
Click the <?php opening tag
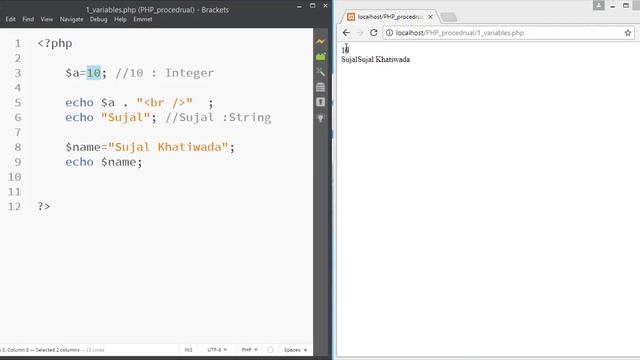point(55,43)
